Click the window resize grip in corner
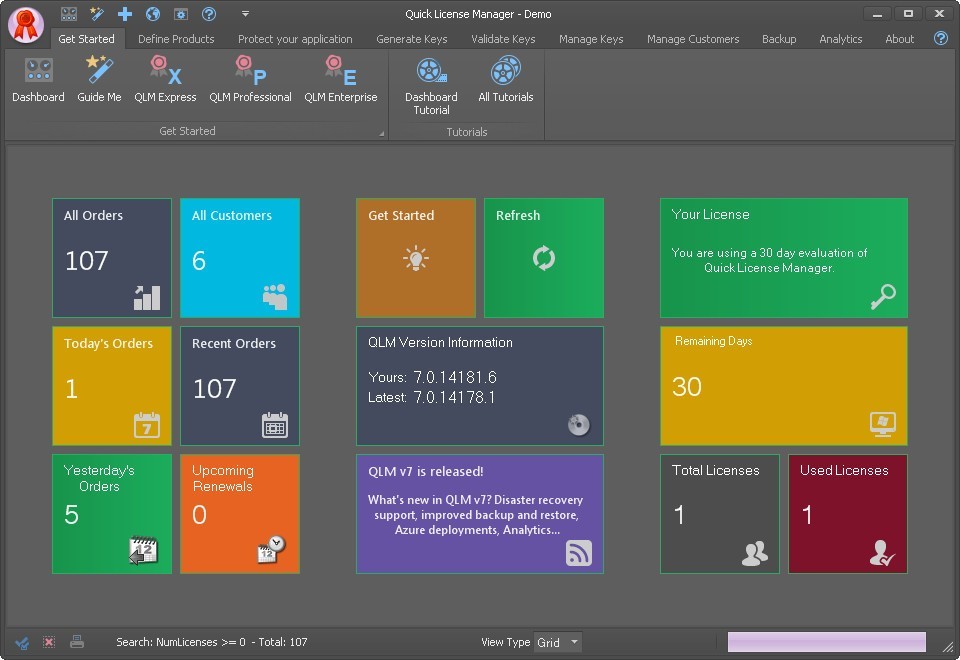960x660 pixels. click(948, 647)
